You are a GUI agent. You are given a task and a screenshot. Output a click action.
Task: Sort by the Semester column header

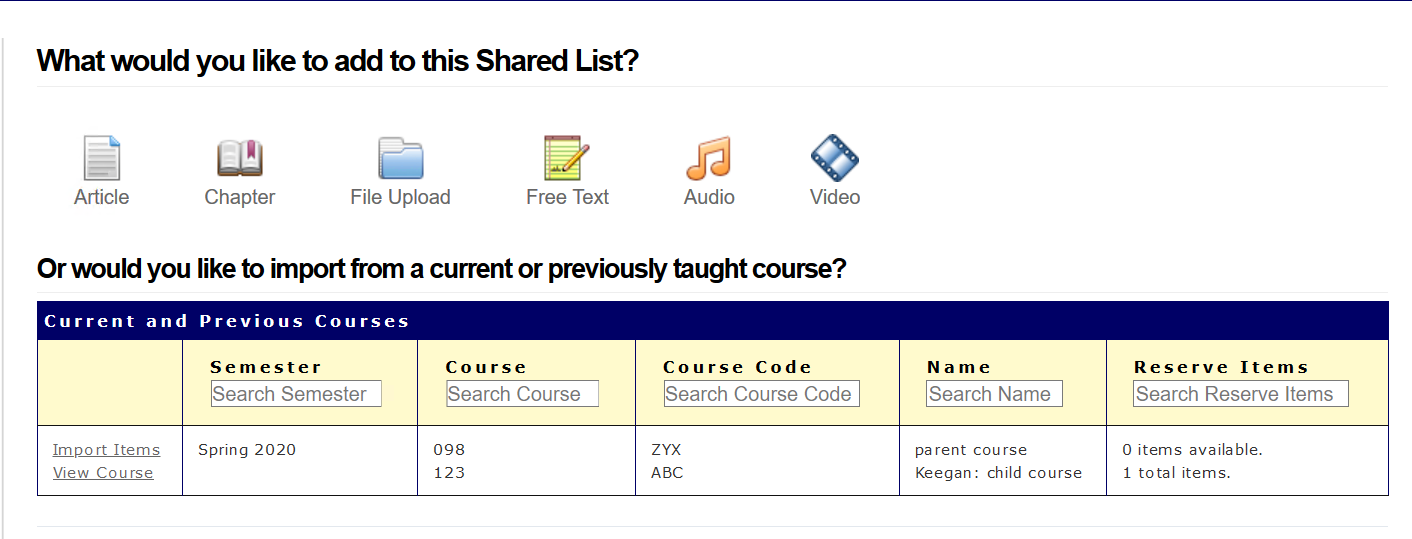(x=266, y=367)
